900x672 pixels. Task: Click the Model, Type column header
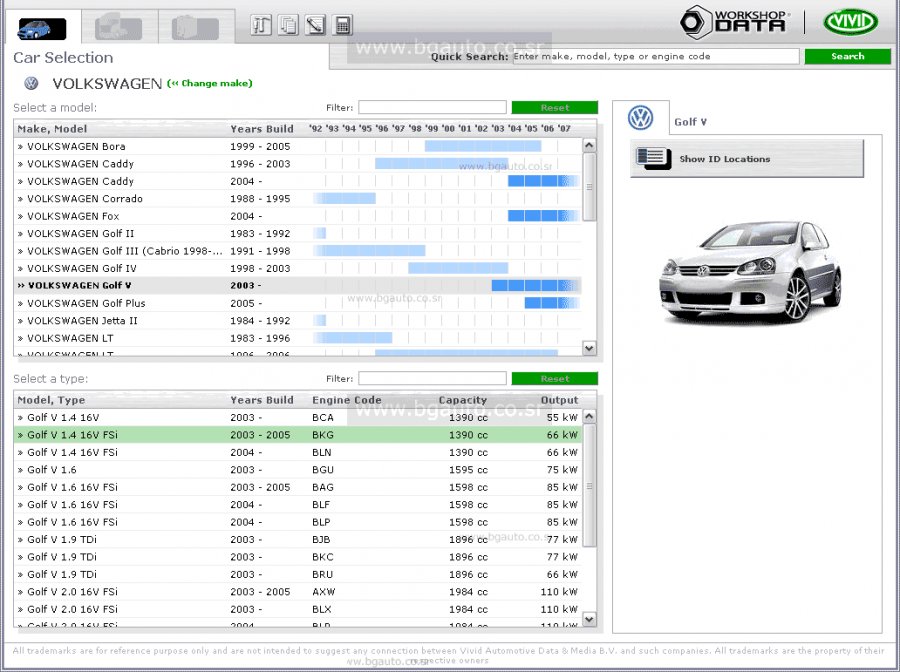[51, 400]
